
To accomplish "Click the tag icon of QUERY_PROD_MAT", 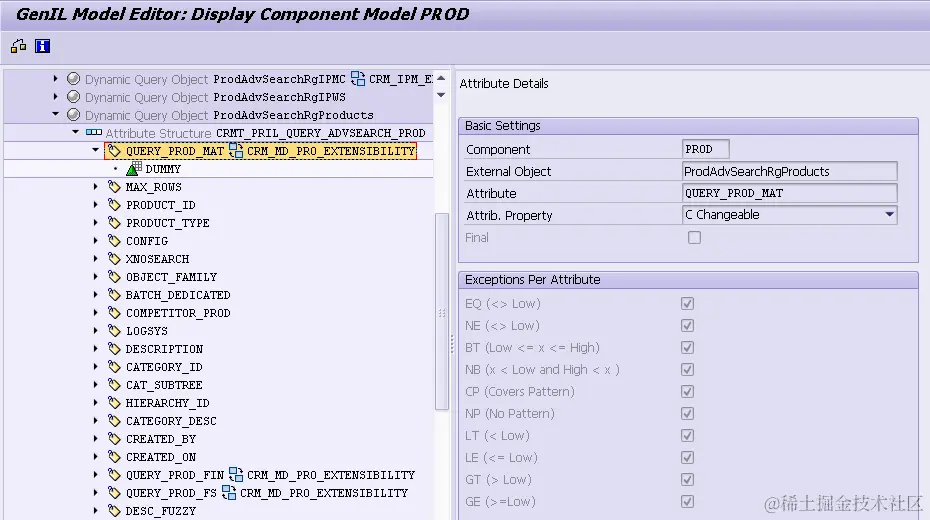I will point(114,151).
